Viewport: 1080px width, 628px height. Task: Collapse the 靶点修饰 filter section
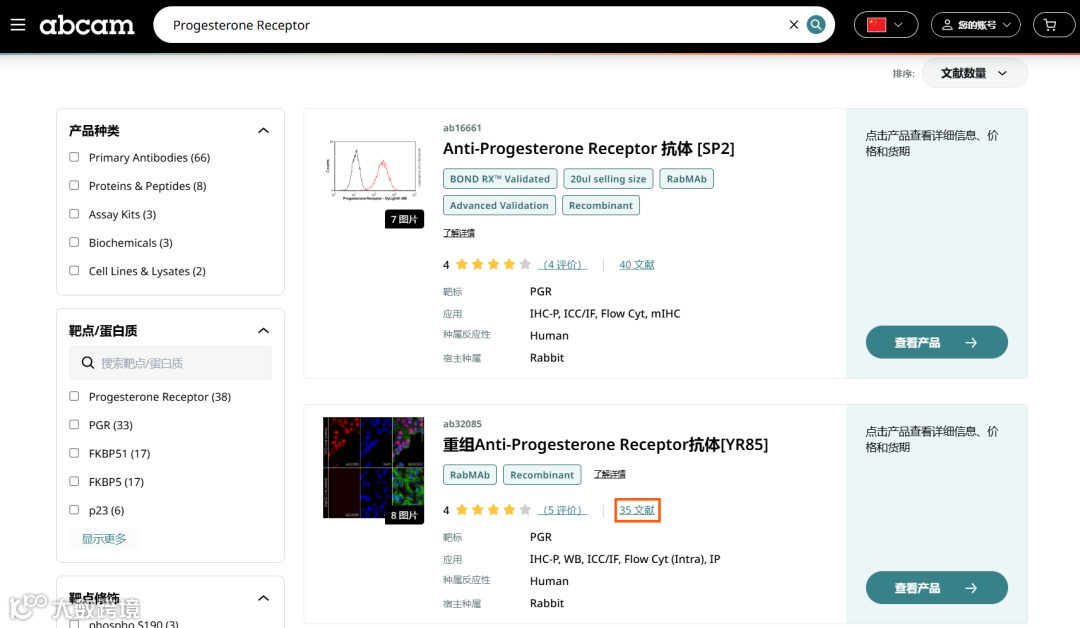(263, 598)
